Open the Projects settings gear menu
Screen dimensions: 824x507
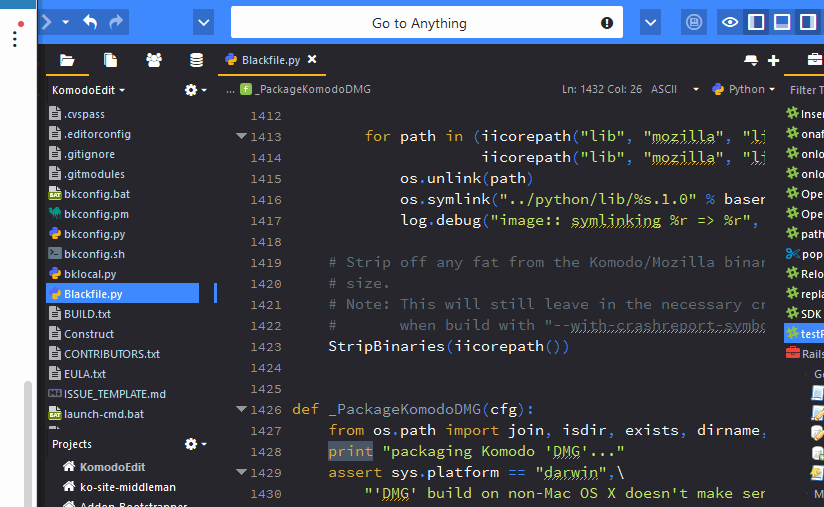[x=195, y=444]
